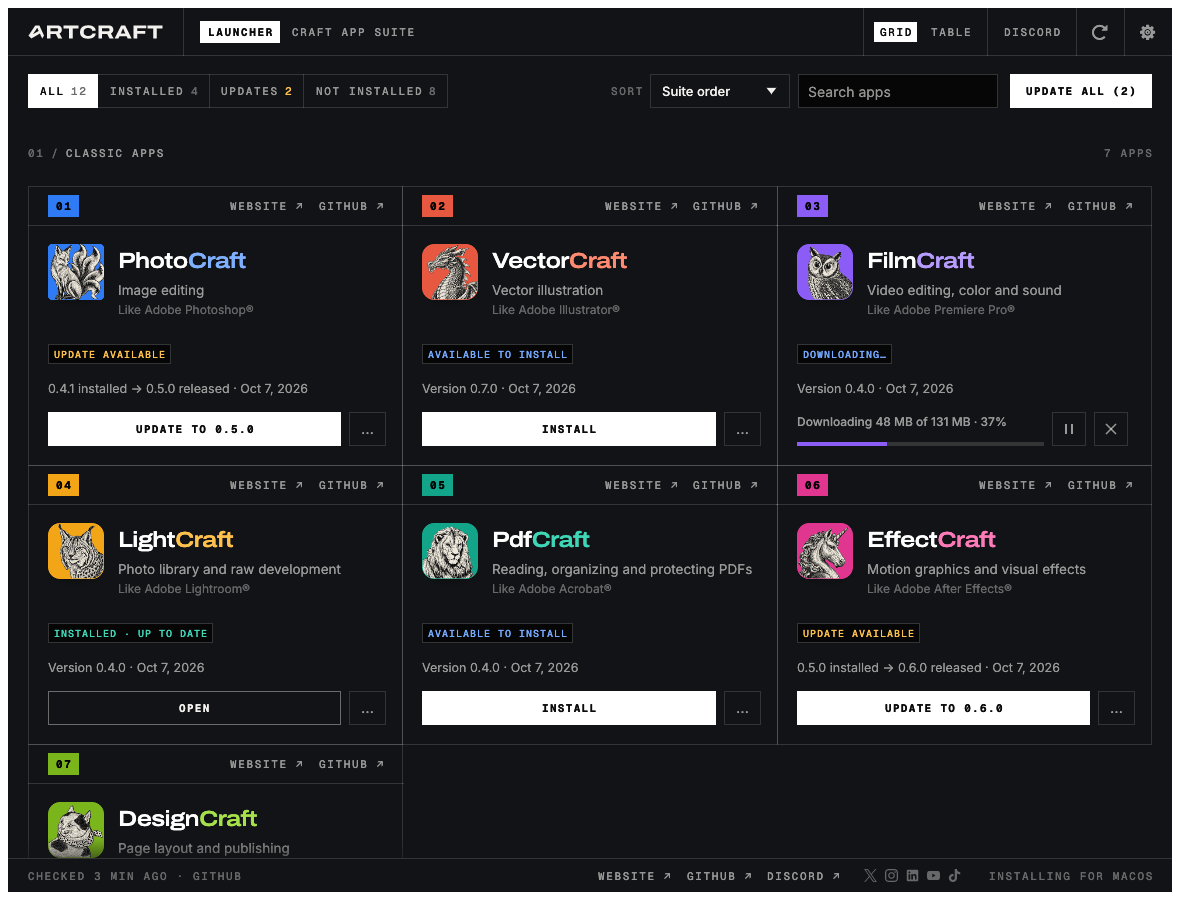Click pink 06 badge on EffectCraft card

[x=812, y=485]
